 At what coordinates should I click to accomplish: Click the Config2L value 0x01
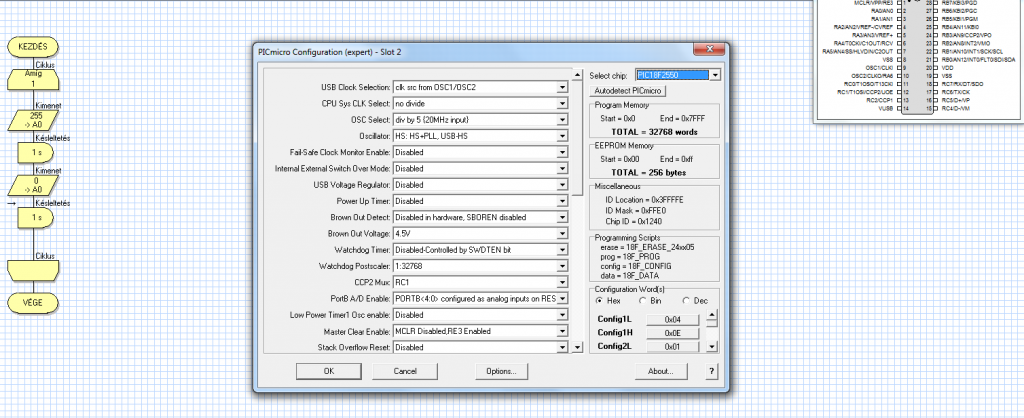click(x=673, y=347)
